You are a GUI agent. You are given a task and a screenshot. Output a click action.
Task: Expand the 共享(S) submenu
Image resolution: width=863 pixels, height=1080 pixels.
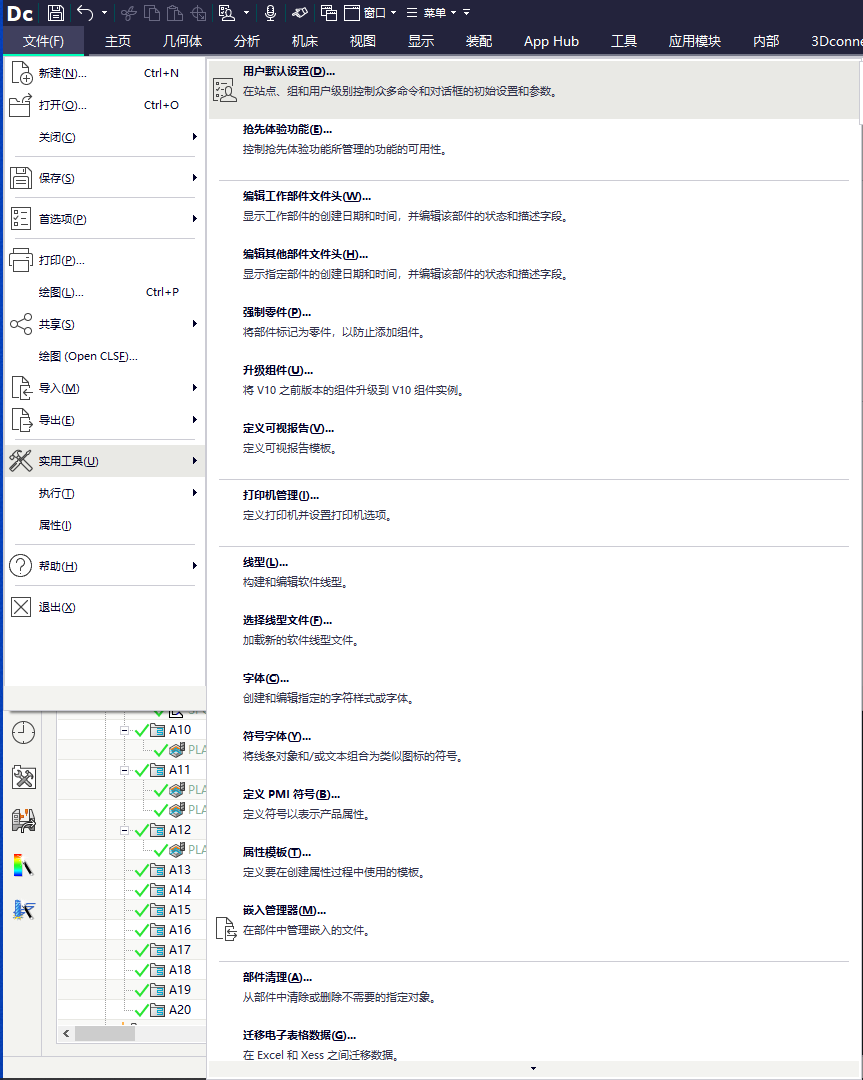104,324
